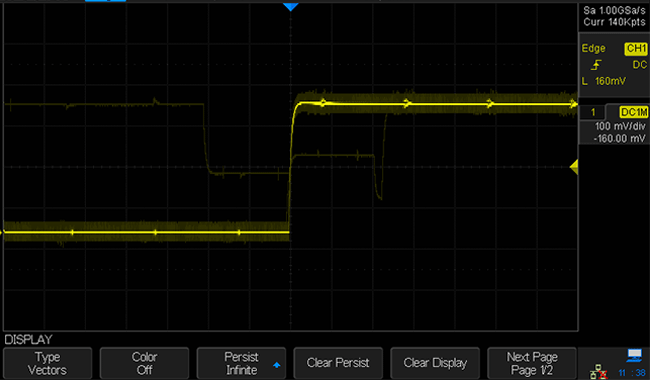The width and height of the screenshot is (650, 380).
Task: Select the Edge trigger type label
Action: pyautogui.click(x=593, y=48)
